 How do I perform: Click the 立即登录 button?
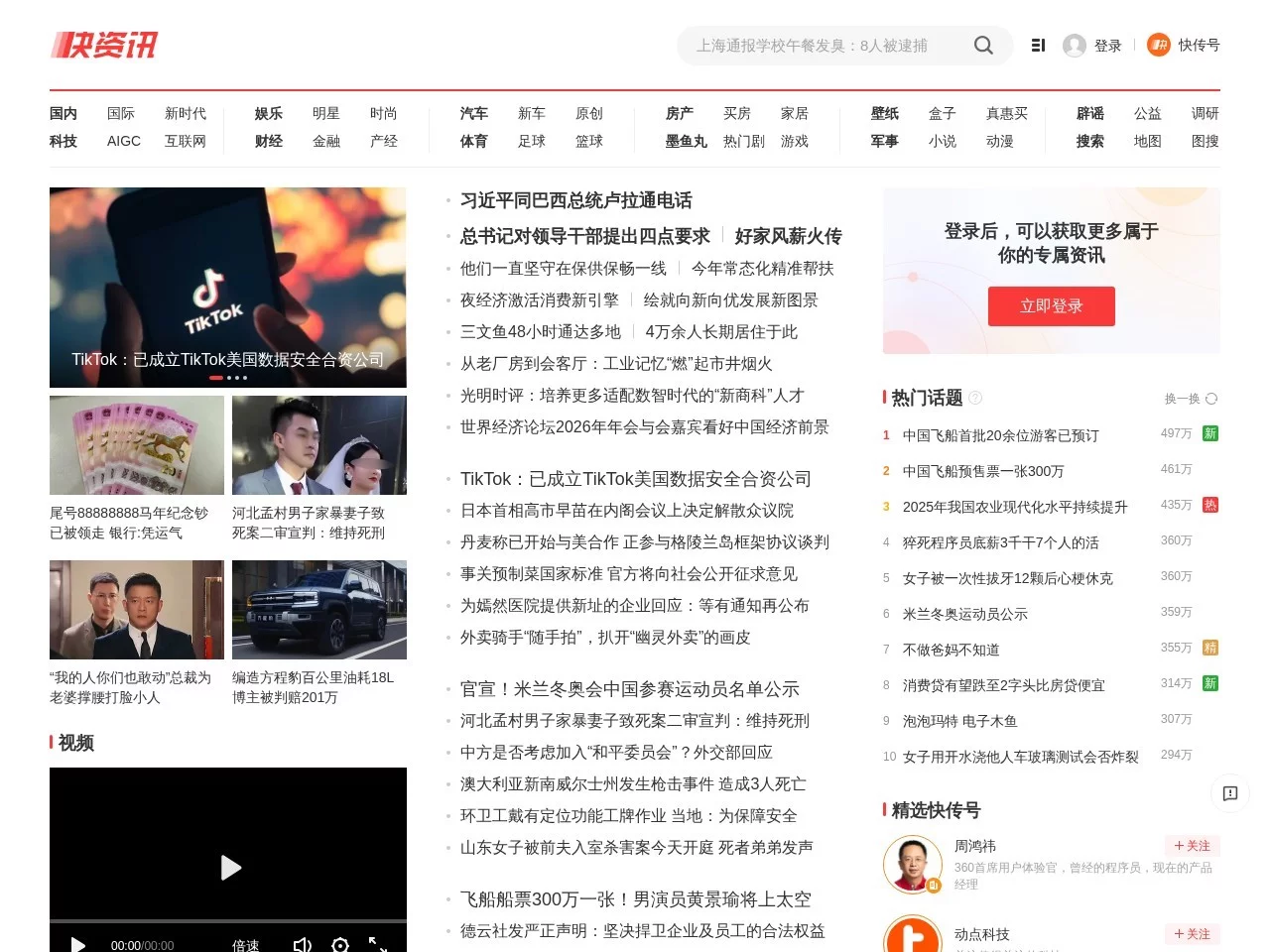pyautogui.click(x=1051, y=306)
